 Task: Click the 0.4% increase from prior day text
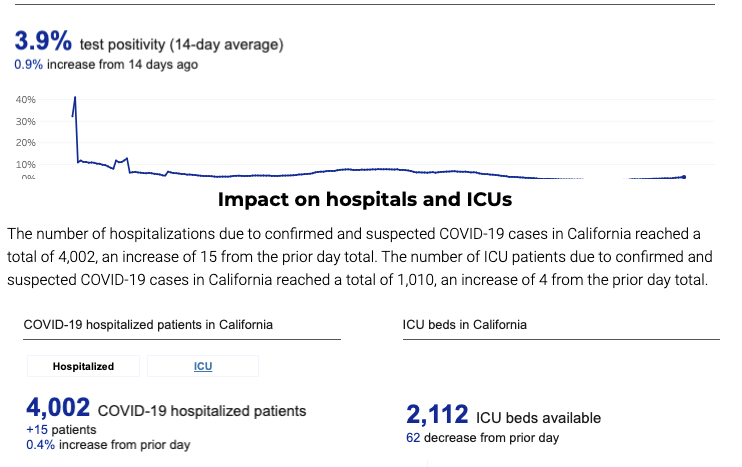tap(107, 444)
